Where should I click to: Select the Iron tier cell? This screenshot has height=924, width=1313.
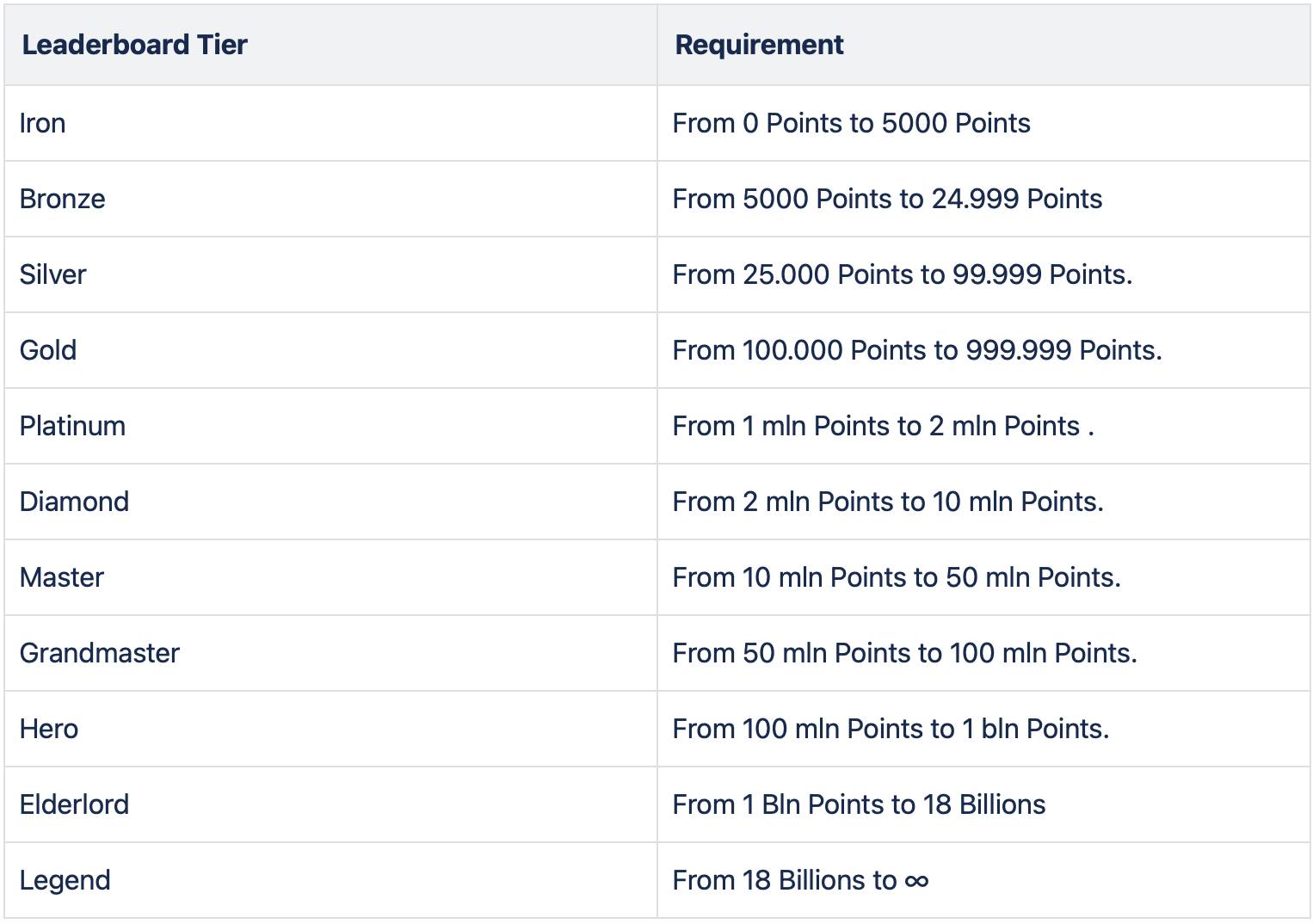click(x=330, y=123)
